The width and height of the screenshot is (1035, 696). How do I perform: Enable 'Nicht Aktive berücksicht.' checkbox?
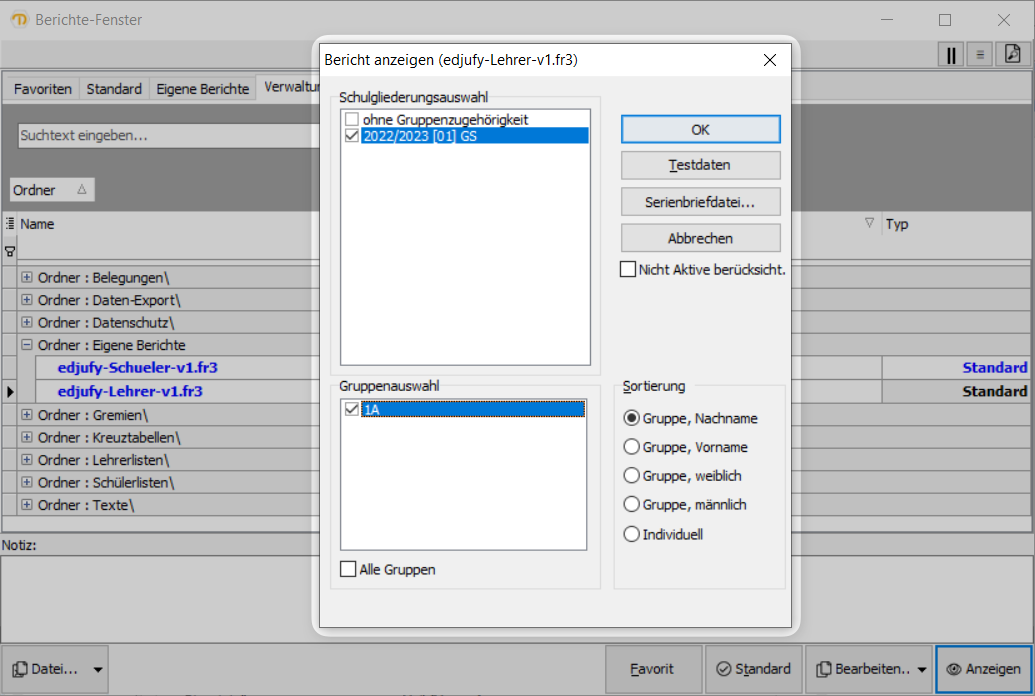[x=628, y=269]
